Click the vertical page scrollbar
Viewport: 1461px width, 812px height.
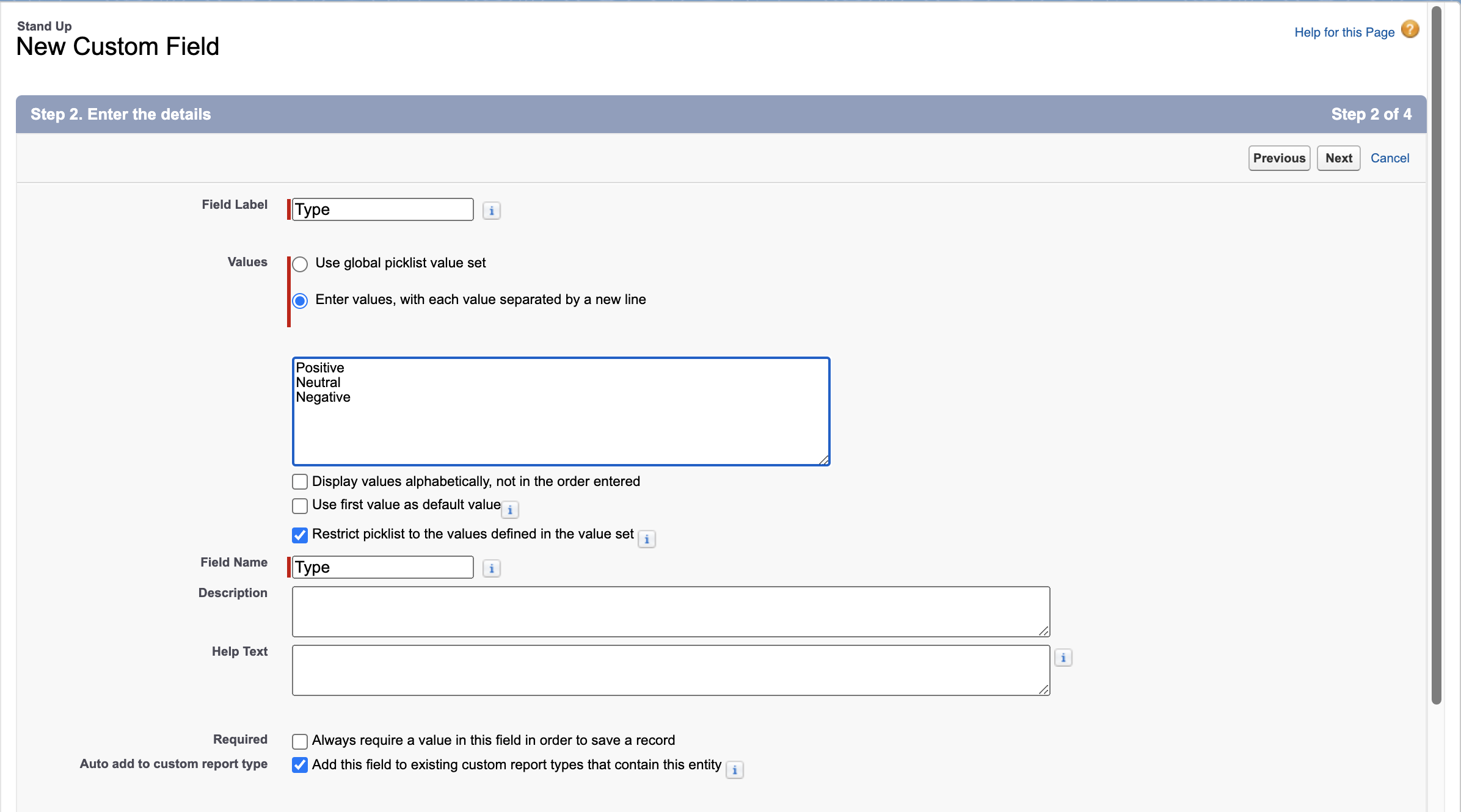(1437, 354)
